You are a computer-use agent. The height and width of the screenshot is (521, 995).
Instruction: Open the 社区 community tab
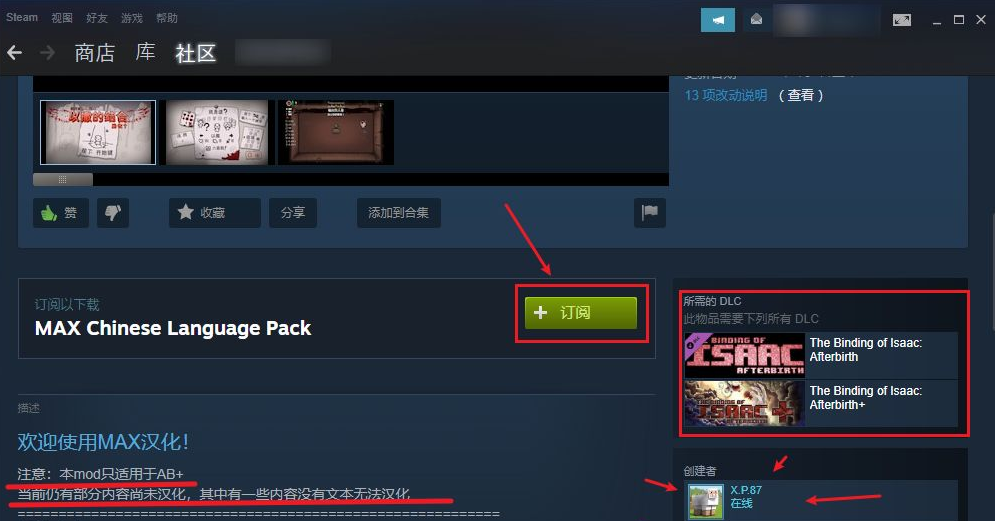tap(195, 53)
